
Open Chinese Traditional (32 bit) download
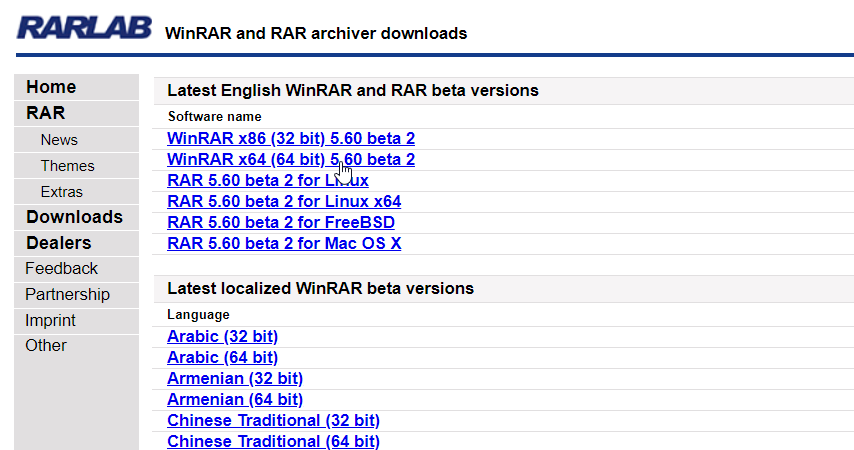273,421
